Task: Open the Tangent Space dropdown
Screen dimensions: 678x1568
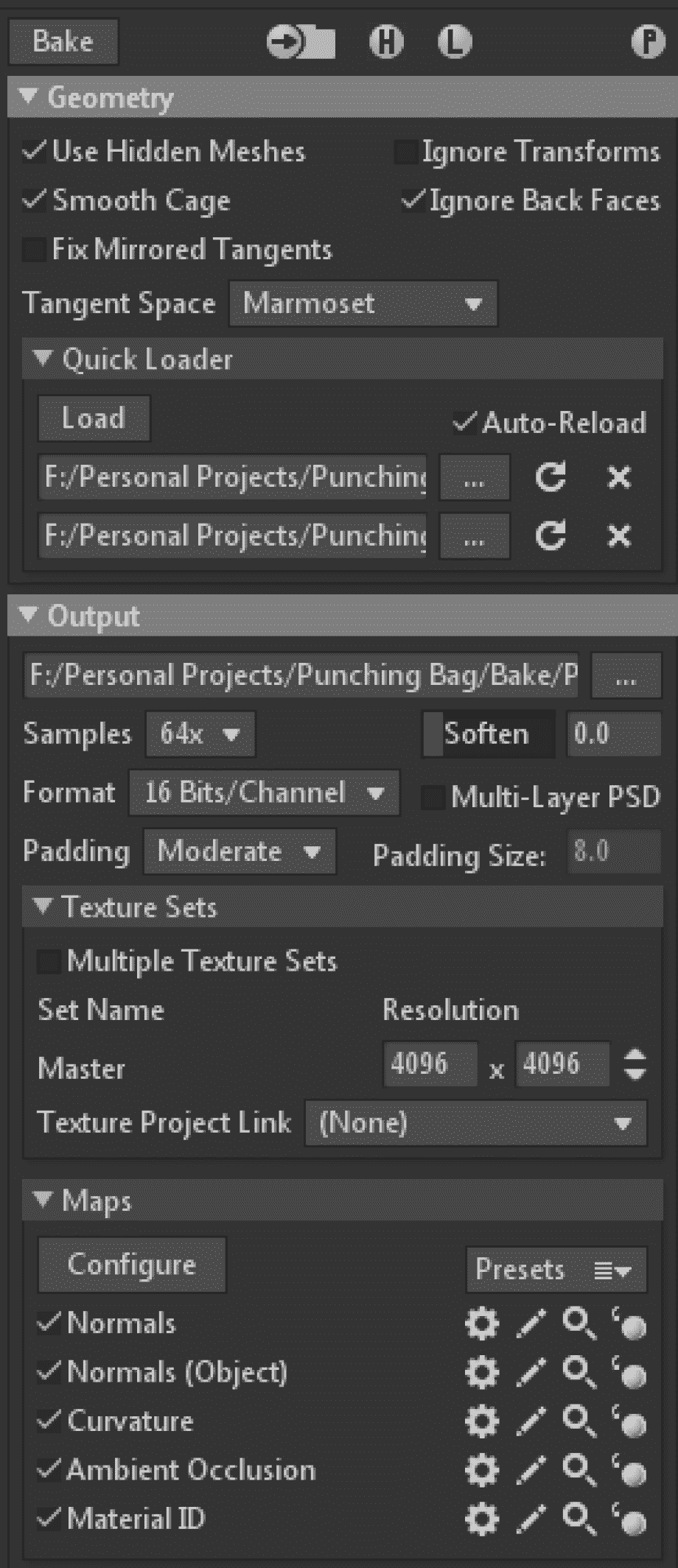Action: point(363,303)
